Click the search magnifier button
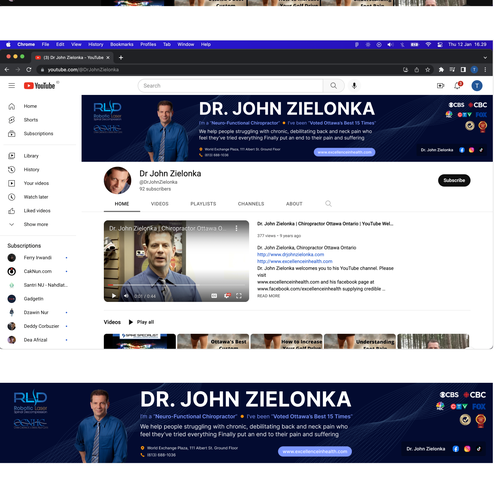This screenshot has height=500, width=500. click(333, 86)
